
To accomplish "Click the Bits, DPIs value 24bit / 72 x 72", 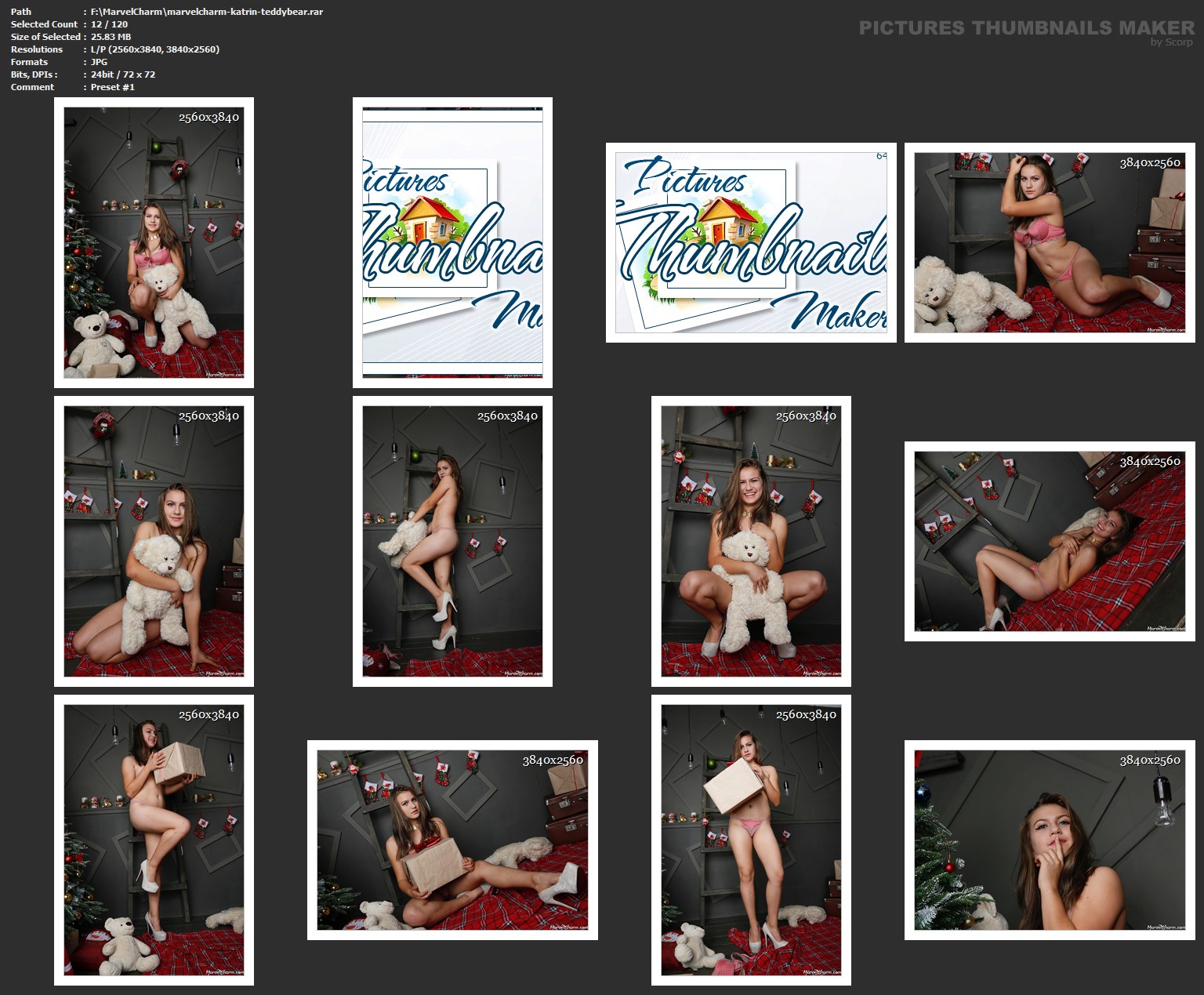I will (x=122, y=74).
